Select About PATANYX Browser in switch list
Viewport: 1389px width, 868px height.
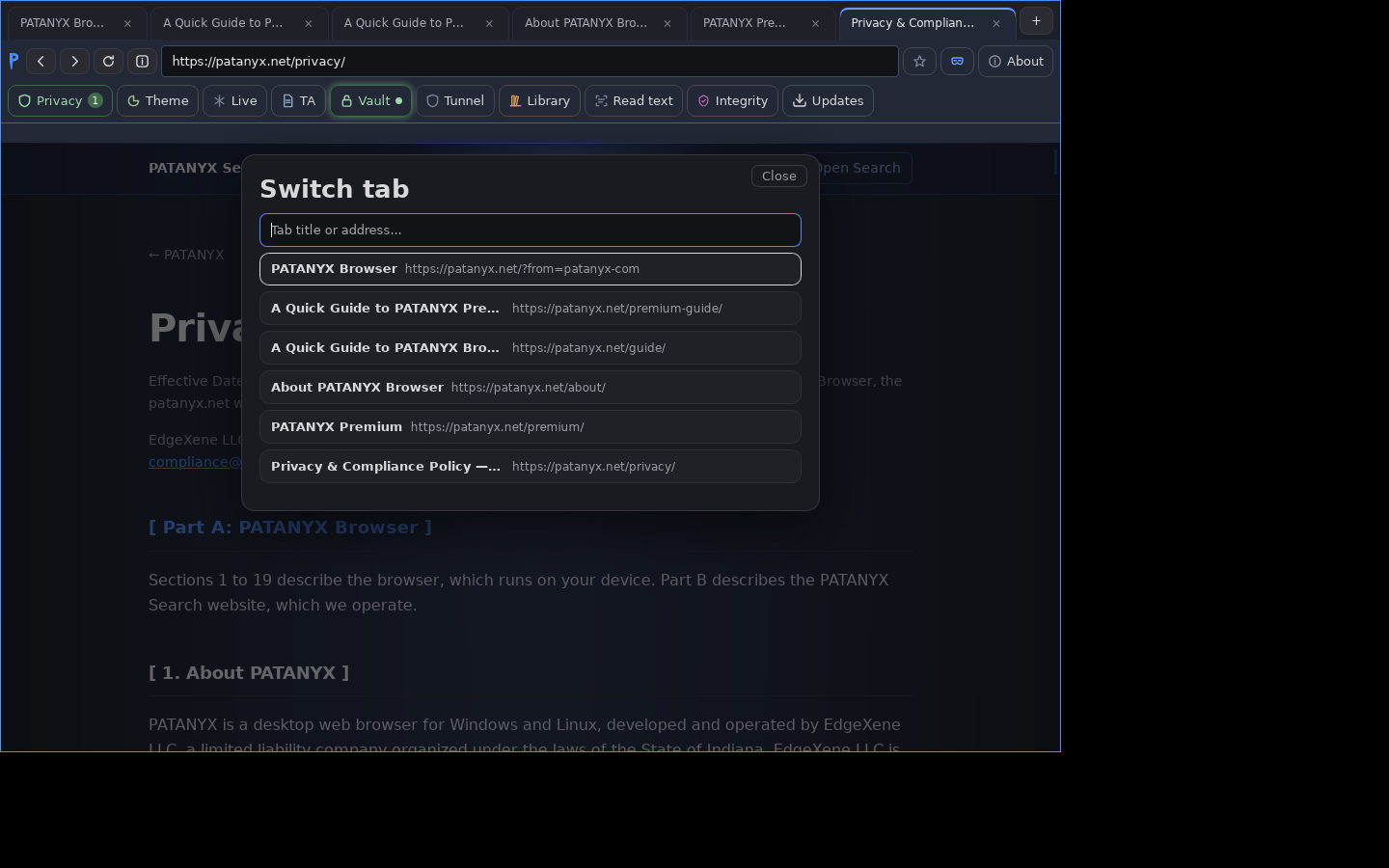tap(531, 388)
